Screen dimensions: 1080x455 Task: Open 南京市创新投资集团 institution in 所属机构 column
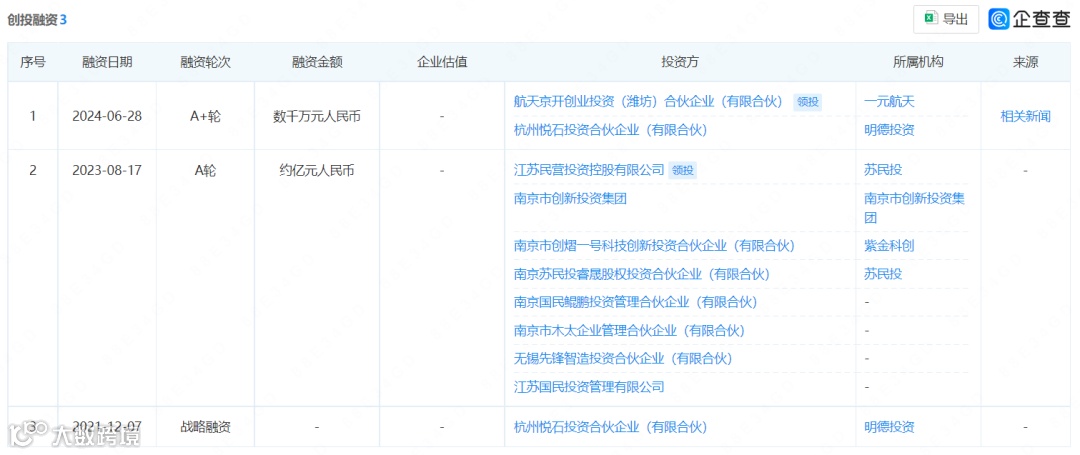point(915,208)
